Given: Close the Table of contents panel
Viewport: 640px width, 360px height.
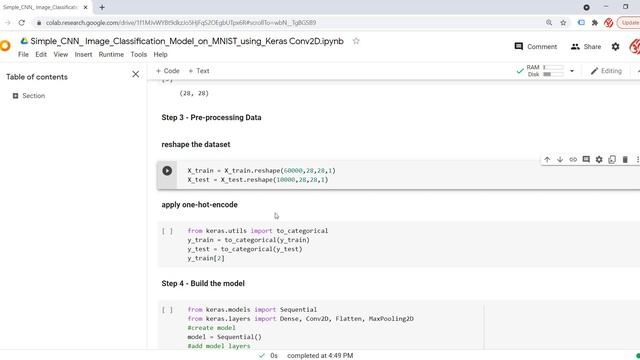Looking at the screenshot, I should pos(136,74).
